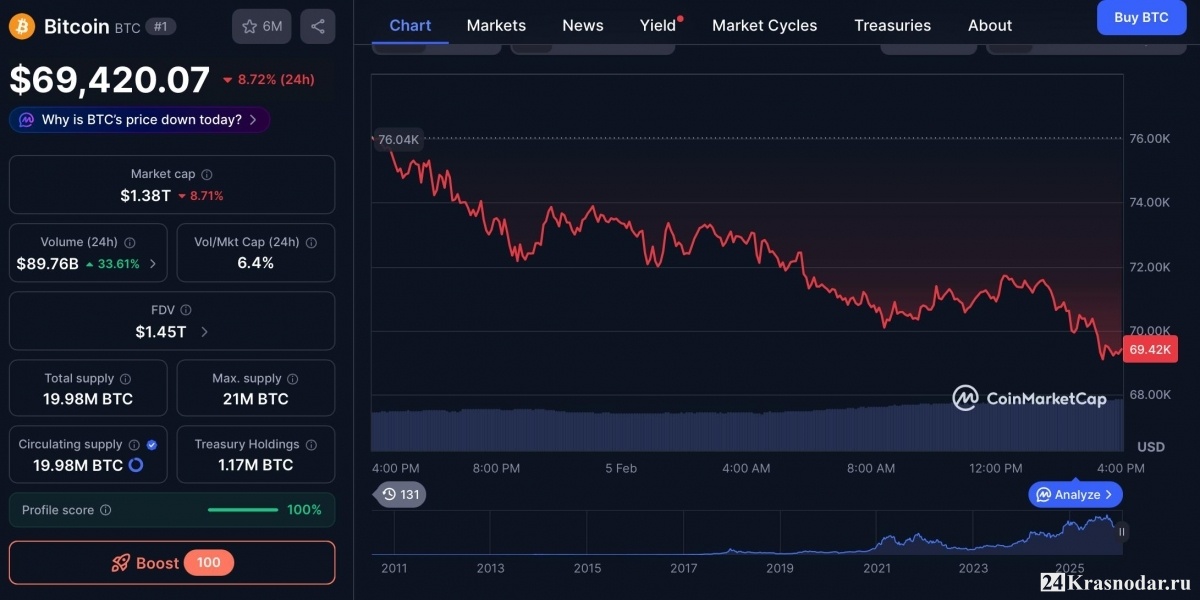Click Volume (24h) info icon
Image resolution: width=1200 pixels, height=600 pixels.
point(130,242)
